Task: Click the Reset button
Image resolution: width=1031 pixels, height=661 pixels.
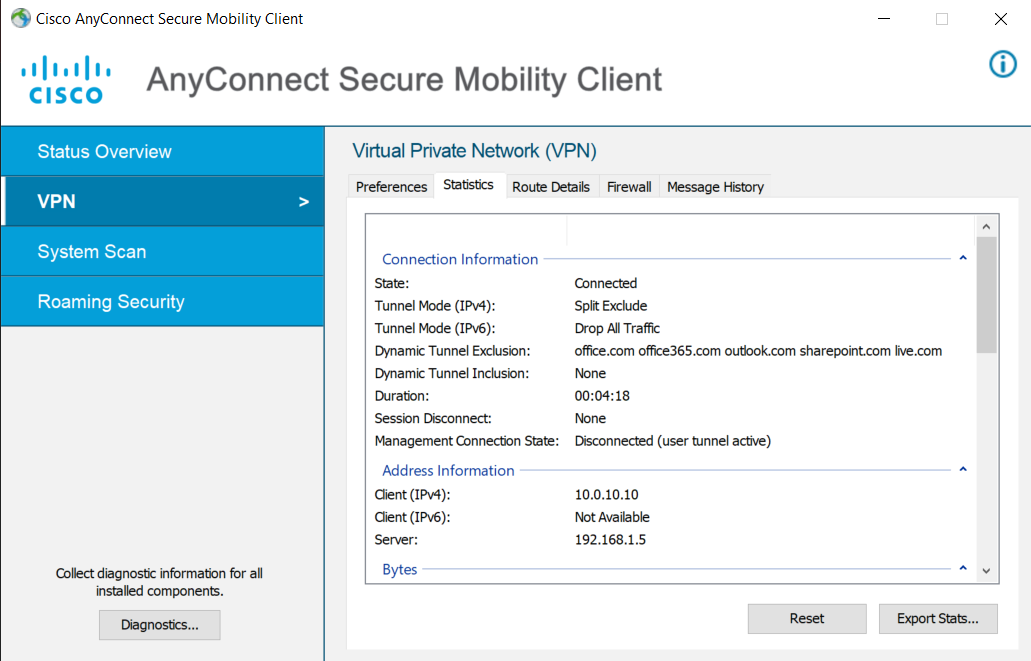Action: 807,618
